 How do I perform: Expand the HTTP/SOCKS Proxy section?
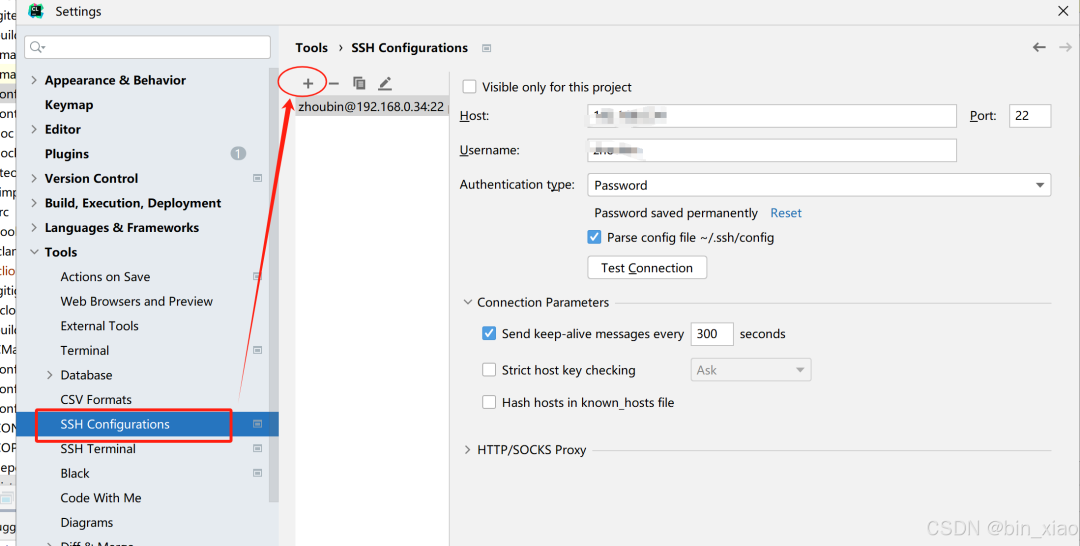point(467,450)
